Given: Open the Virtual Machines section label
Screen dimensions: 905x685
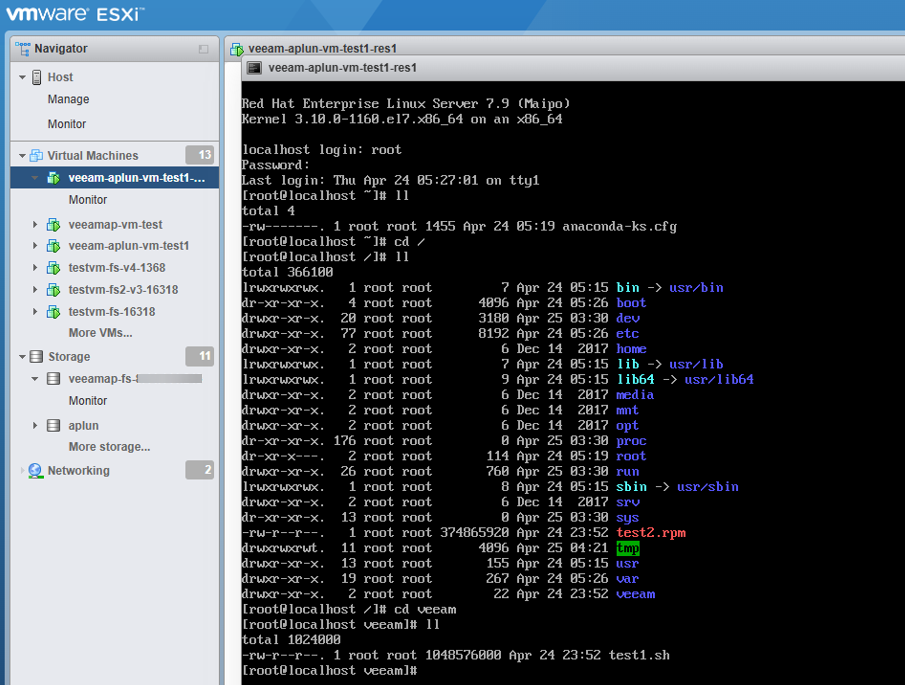Looking at the screenshot, I should tap(93, 155).
